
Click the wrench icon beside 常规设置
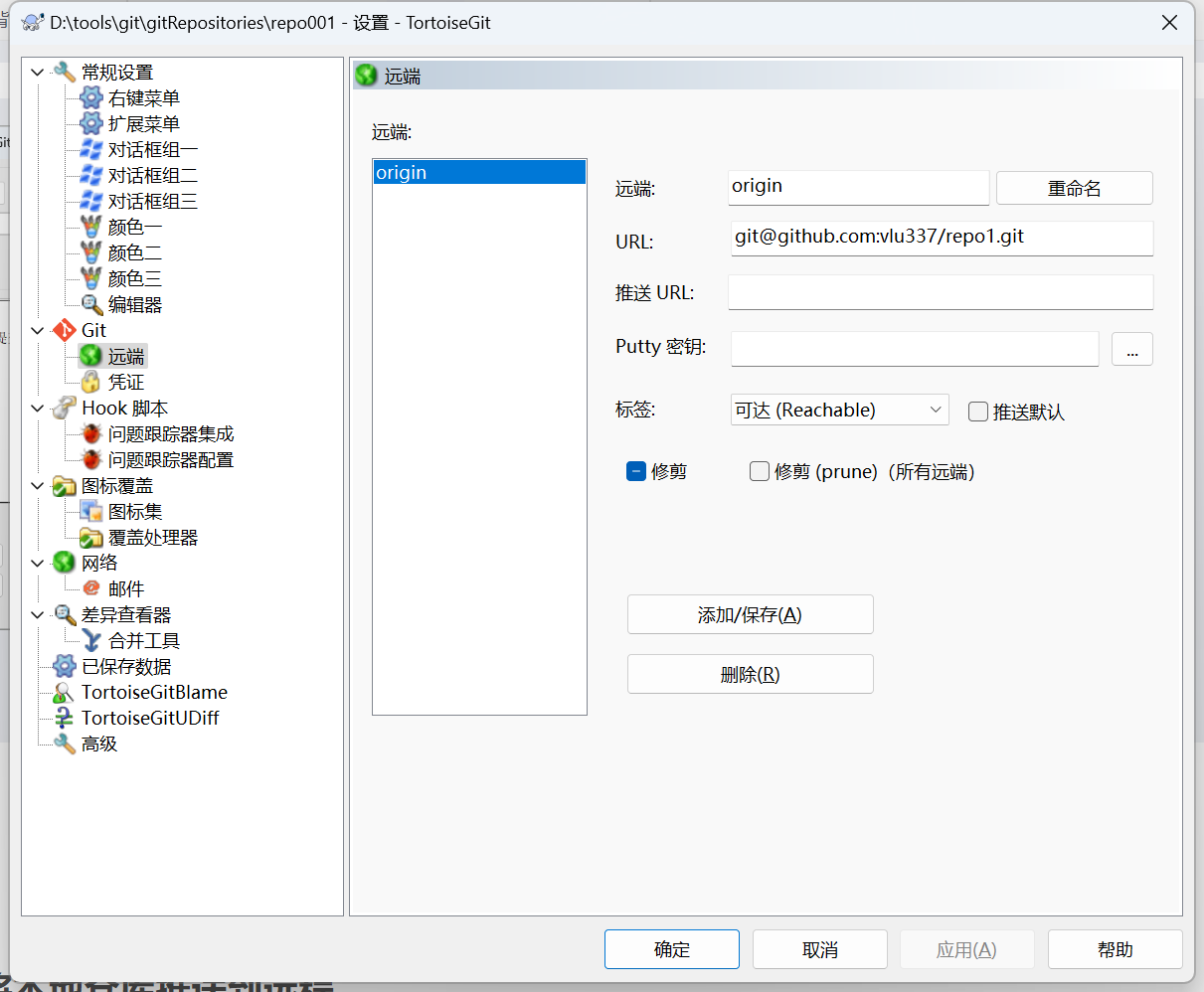click(x=65, y=72)
